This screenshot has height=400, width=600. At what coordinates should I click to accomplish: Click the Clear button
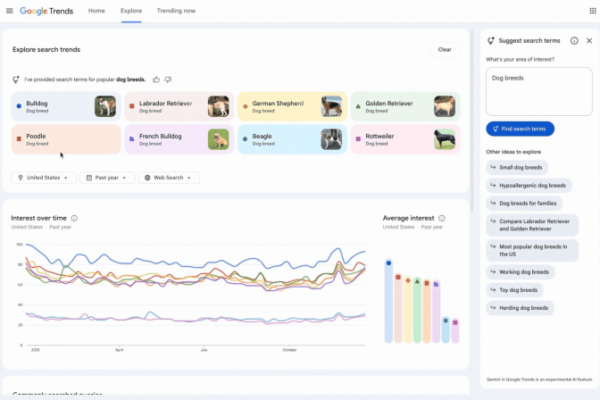(x=444, y=49)
